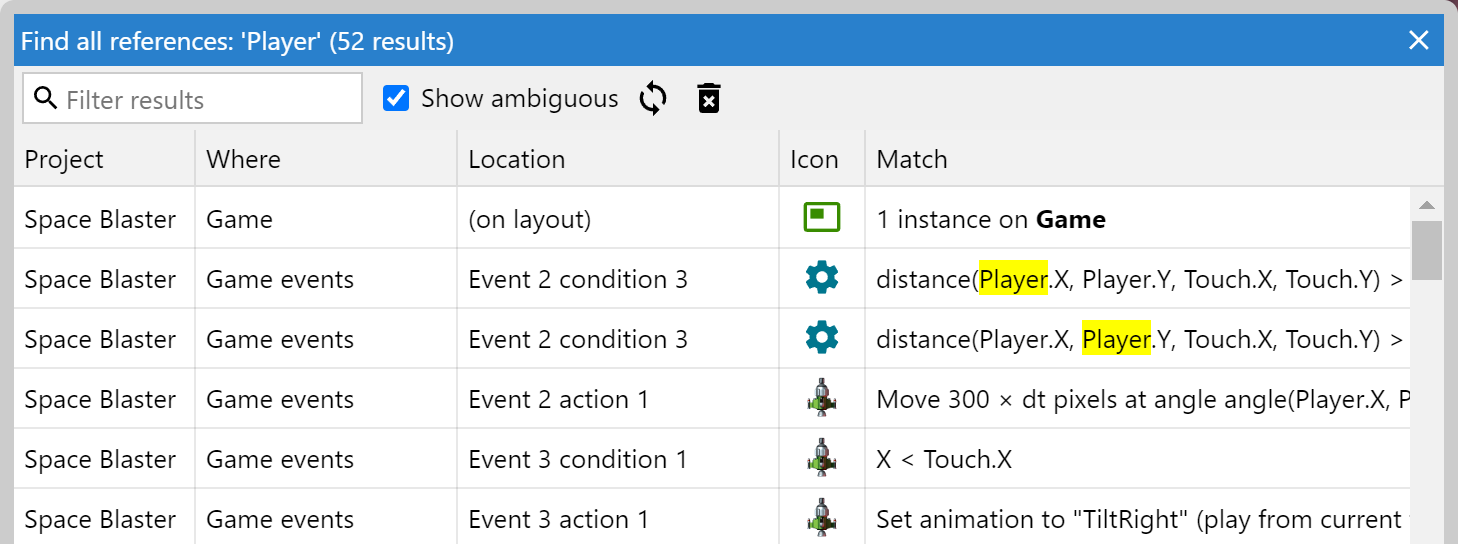Open the '1 instance on Game' match
This screenshot has height=544, width=1458.
990,220
